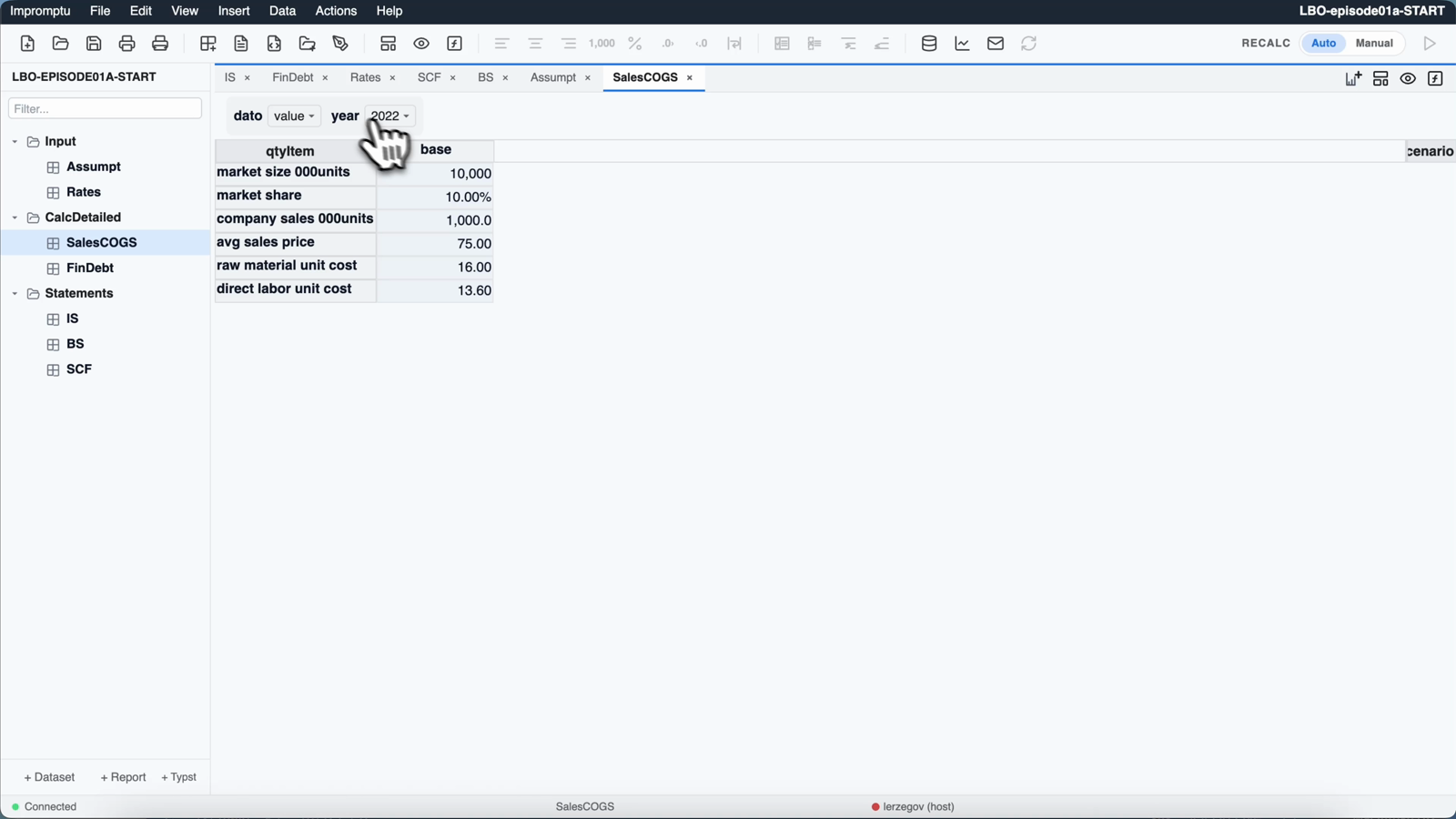Click the mail envelope icon
Image resolution: width=1456 pixels, height=819 pixels.
[x=996, y=44]
